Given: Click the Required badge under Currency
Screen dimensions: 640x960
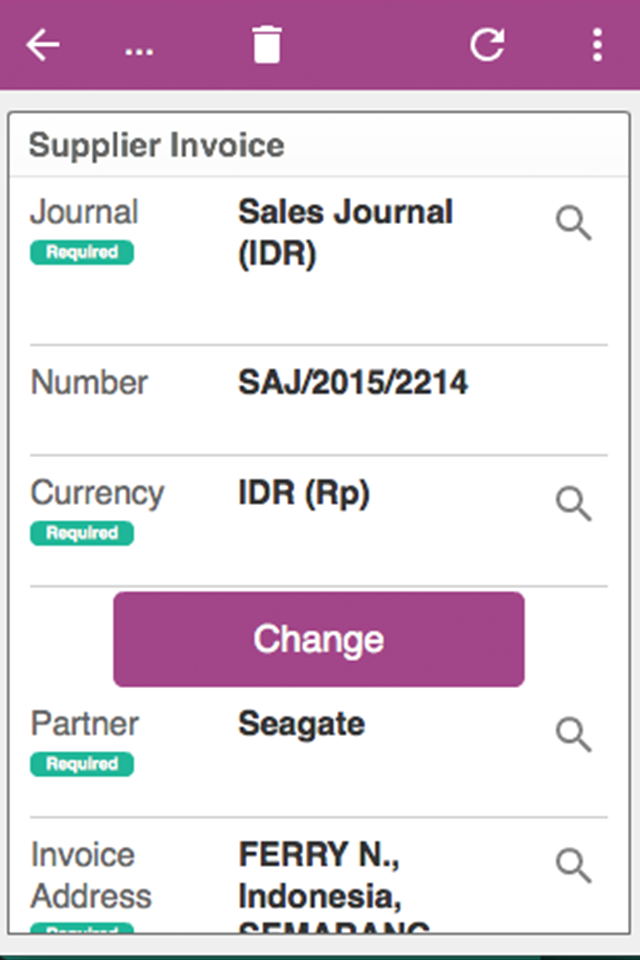Looking at the screenshot, I should (x=82, y=533).
